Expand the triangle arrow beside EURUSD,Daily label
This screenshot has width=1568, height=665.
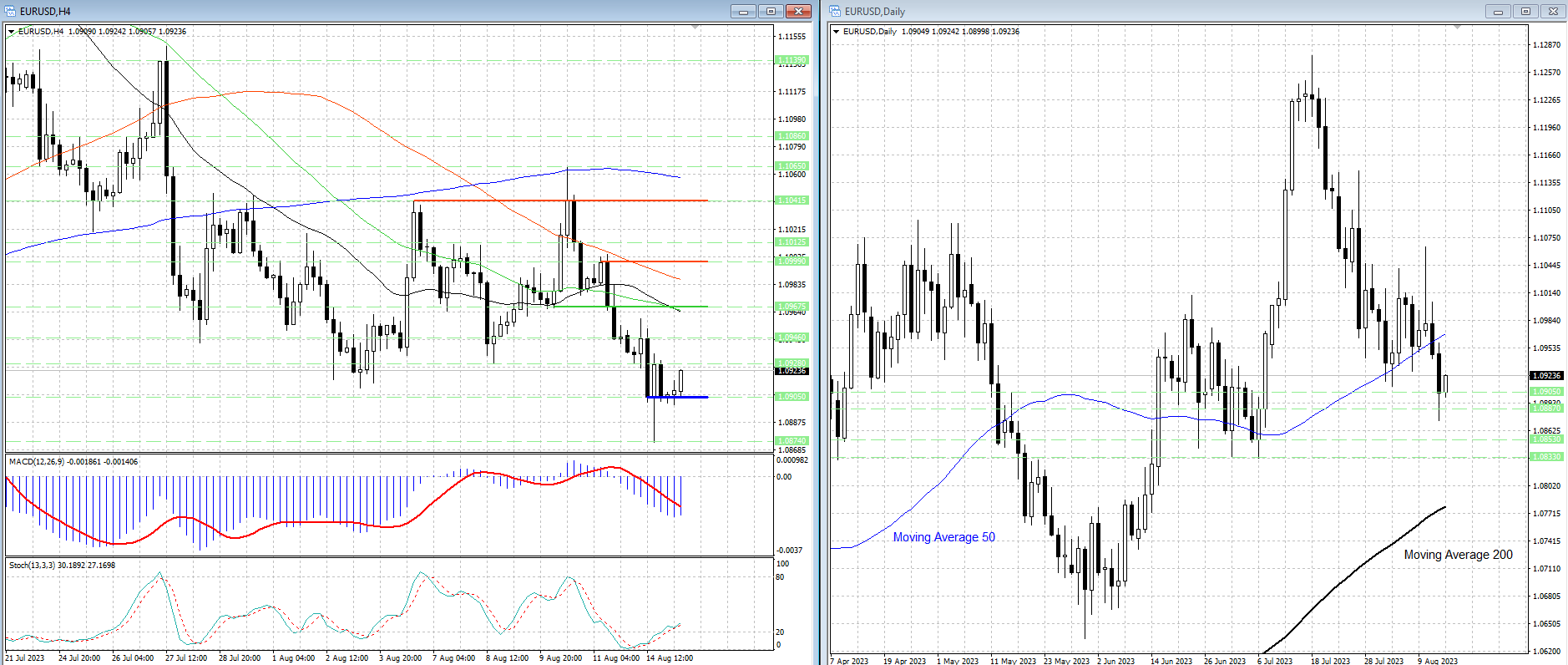tap(837, 32)
